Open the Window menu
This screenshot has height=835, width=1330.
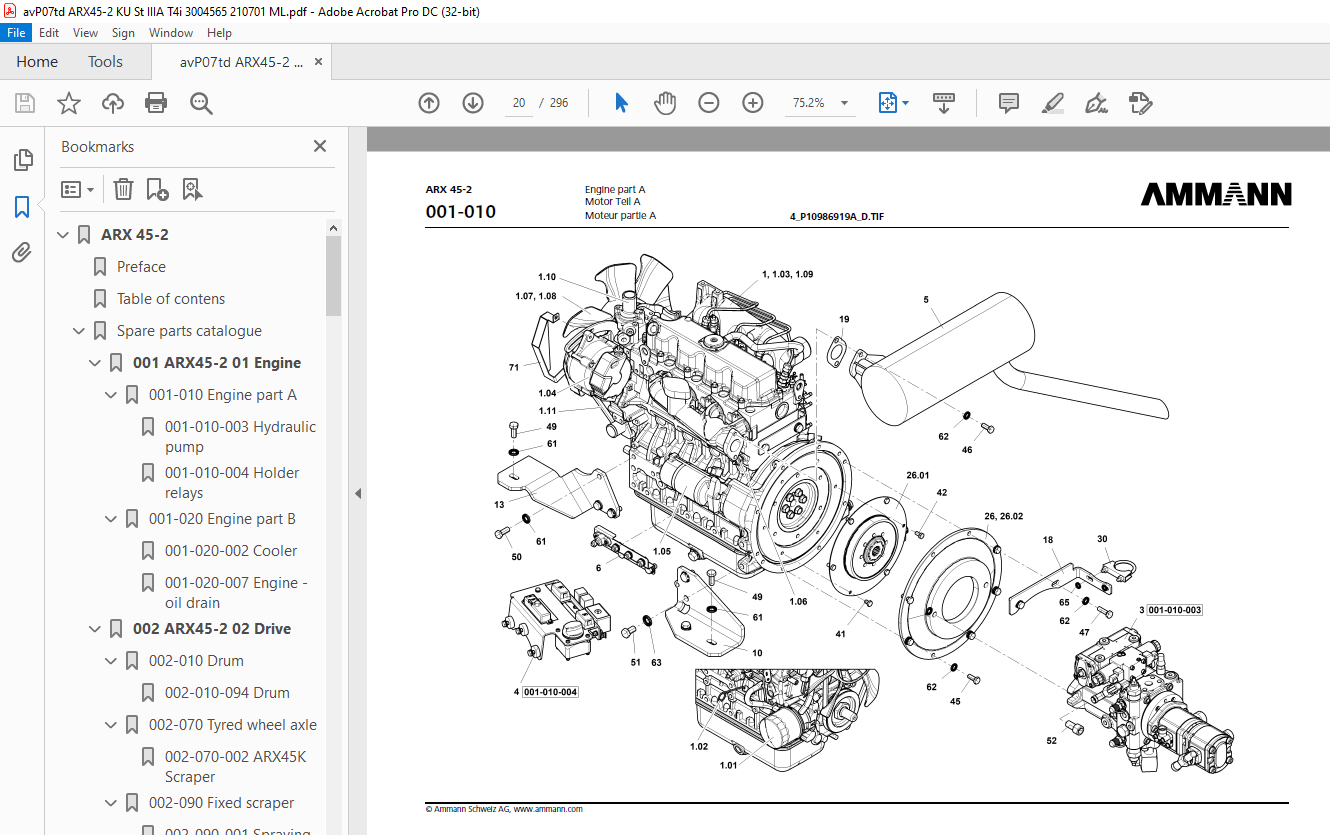171,33
